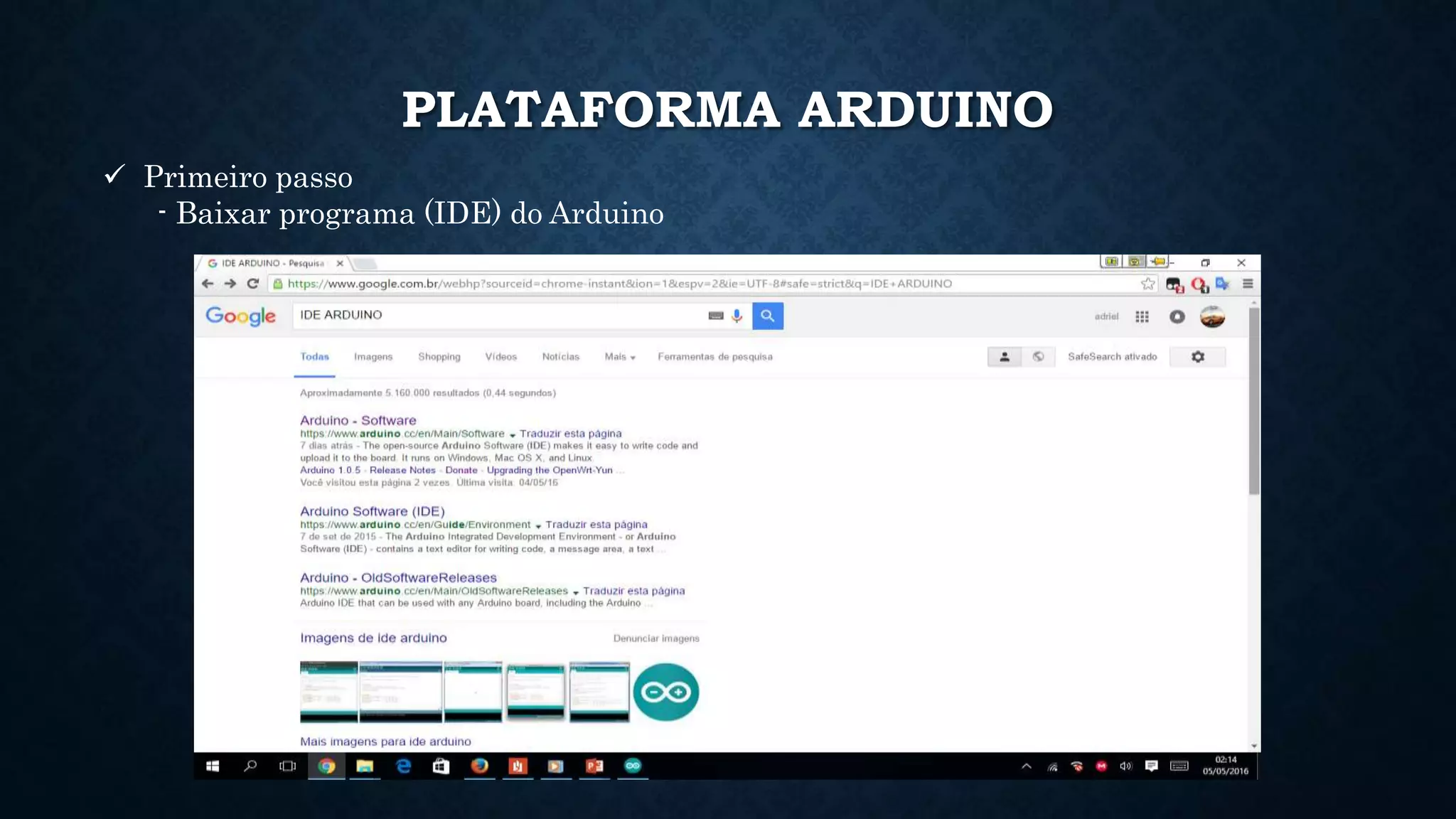Image resolution: width=1456 pixels, height=819 pixels.
Task: Expand arrow next to Guide/Environment URL
Action: click(x=538, y=525)
